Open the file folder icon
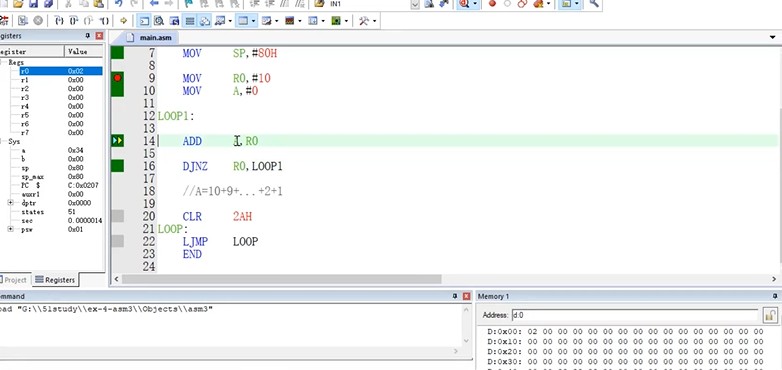Image resolution: width=782 pixels, height=370 pixels. click(x=18, y=4)
